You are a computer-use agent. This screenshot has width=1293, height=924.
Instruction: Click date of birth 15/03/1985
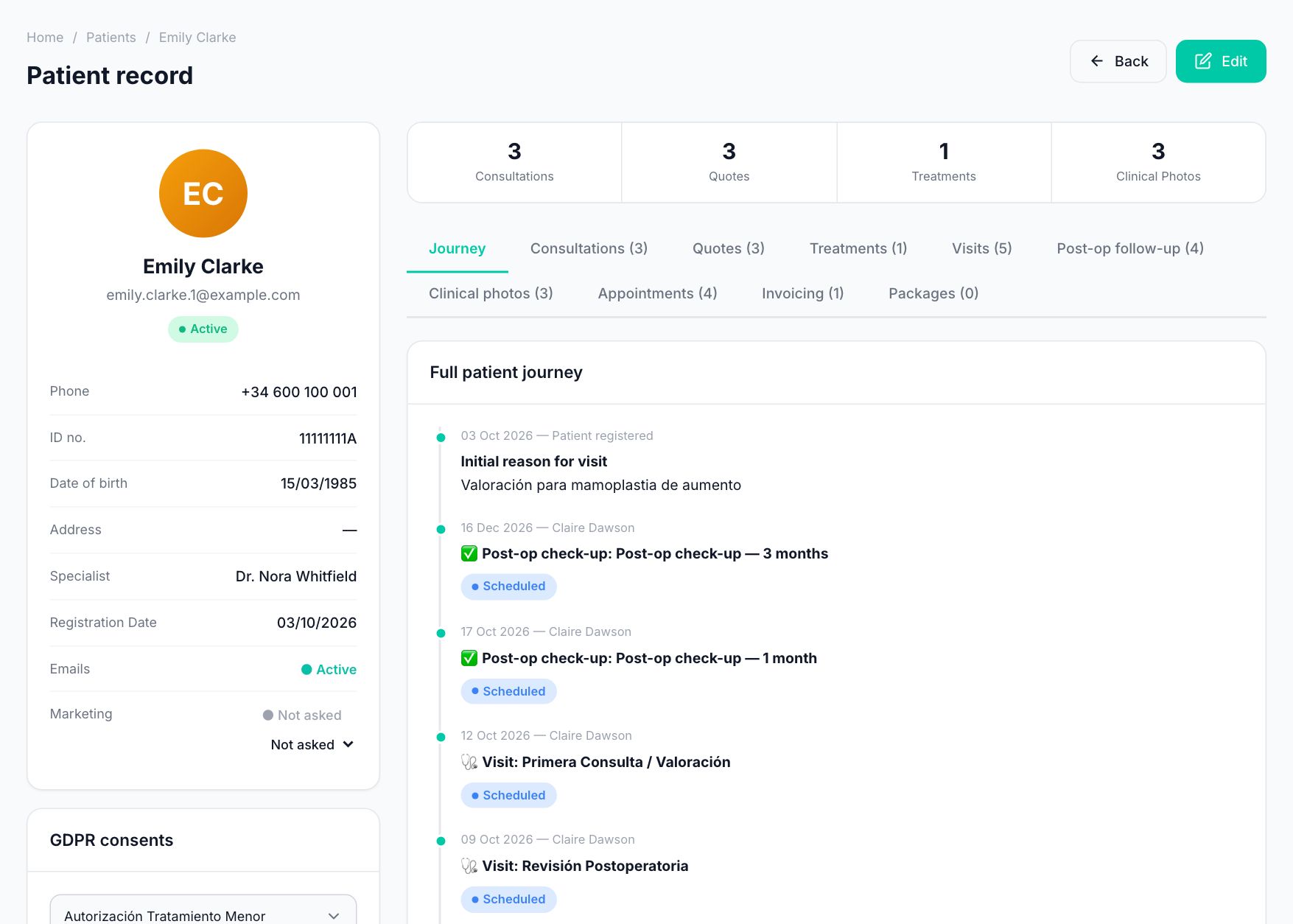click(318, 483)
